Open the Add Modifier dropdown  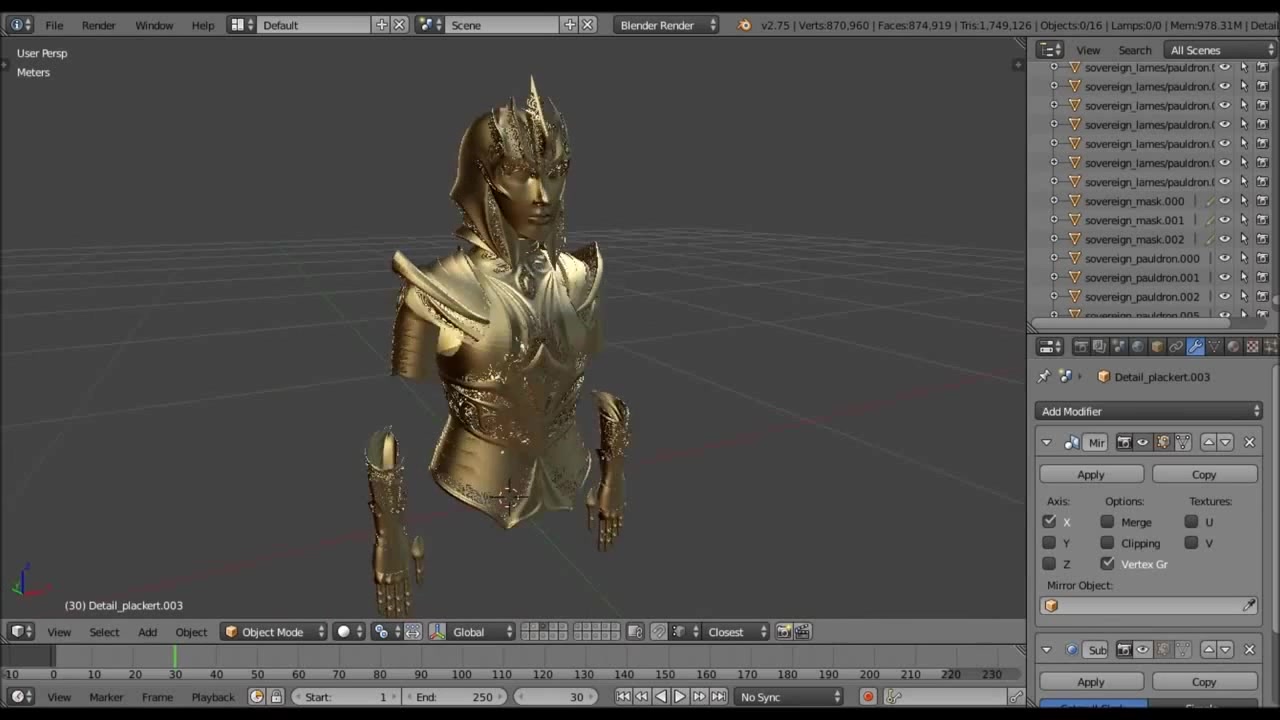[x=1148, y=411]
